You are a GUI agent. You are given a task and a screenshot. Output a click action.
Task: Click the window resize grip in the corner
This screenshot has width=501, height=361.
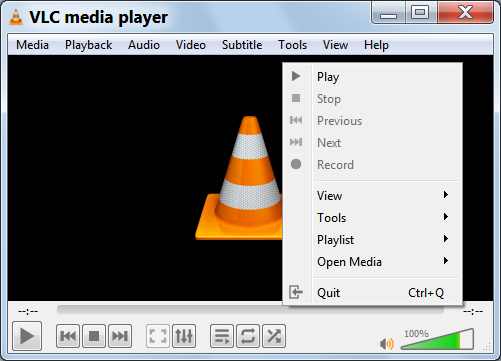pos(487,347)
